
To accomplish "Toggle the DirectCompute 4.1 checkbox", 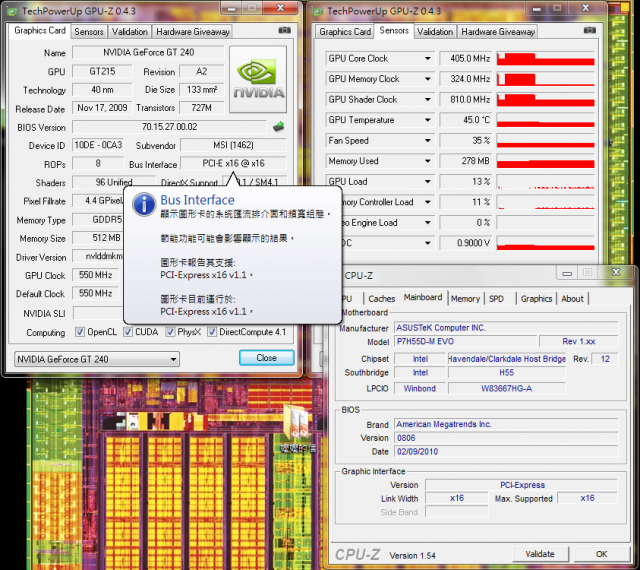I will pos(212,332).
